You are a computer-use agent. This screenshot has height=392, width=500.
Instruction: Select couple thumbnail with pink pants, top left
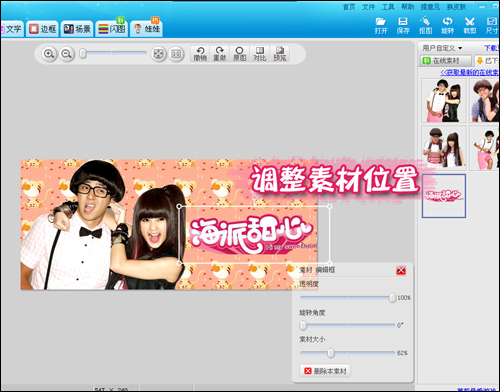(444, 101)
